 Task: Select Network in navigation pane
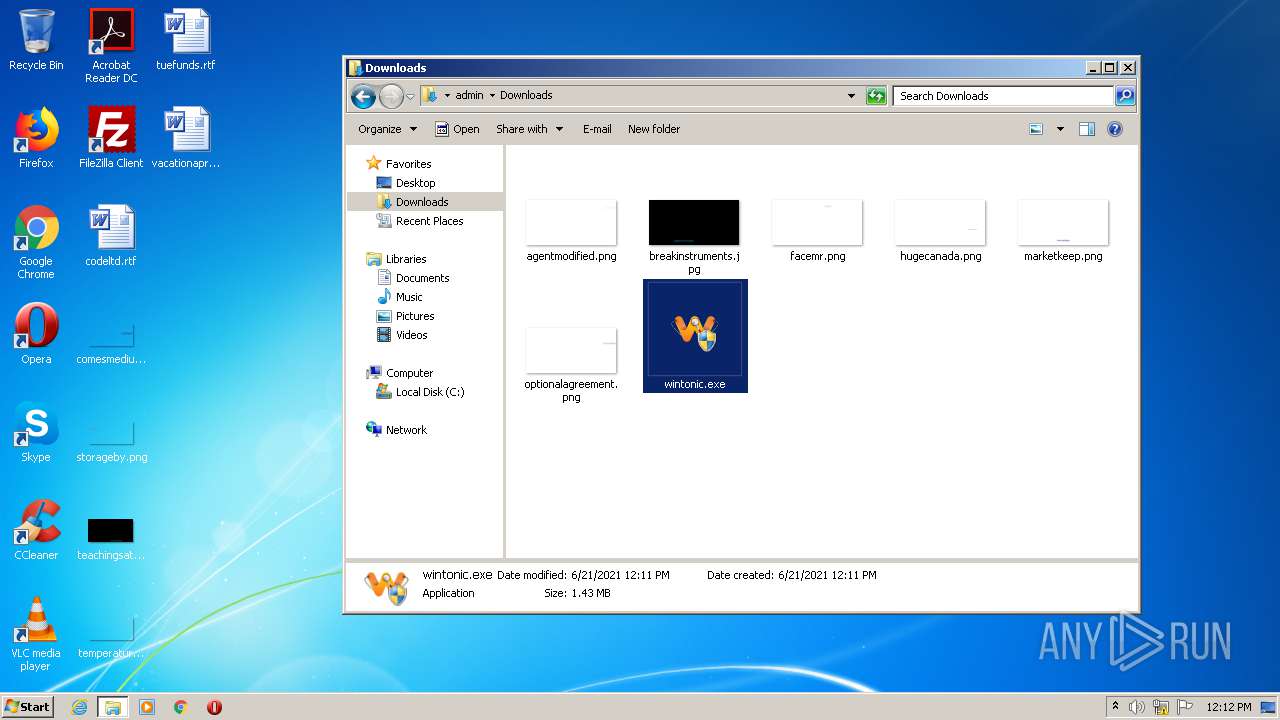pos(397,430)
